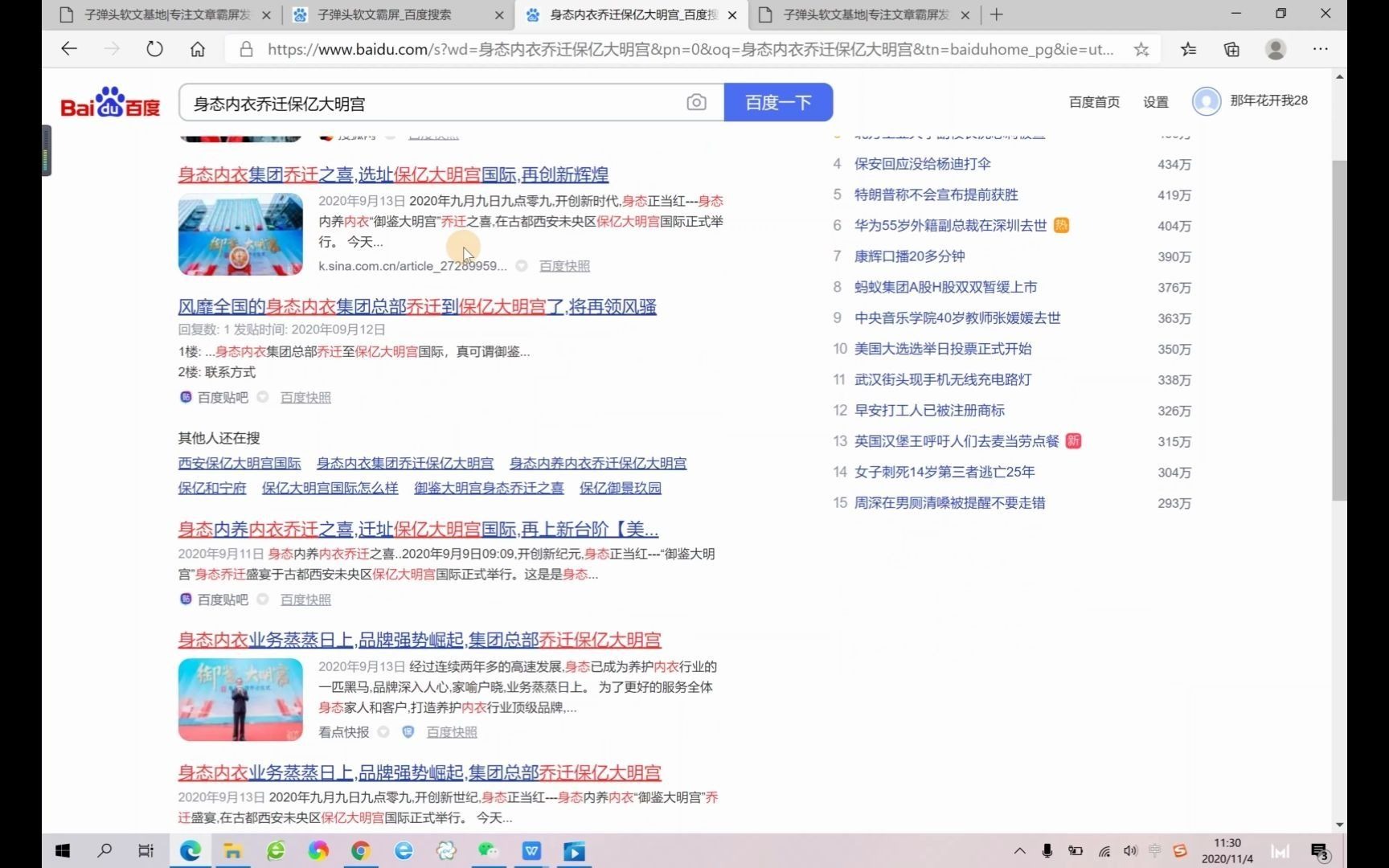This screenshot has height=868, width=1389.
Task: Open hot topic 华为55岁外籍副总裁在深圳去世
Action: (950, 225)
